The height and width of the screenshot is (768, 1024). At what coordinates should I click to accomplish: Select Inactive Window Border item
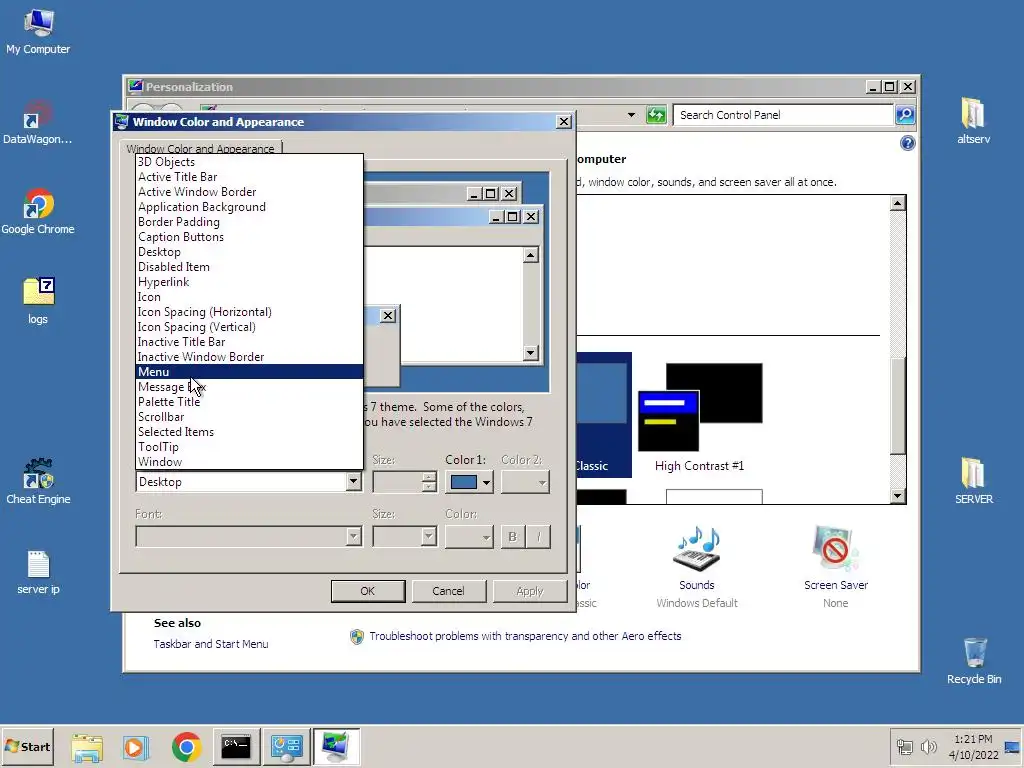click(x=249, y=357)
